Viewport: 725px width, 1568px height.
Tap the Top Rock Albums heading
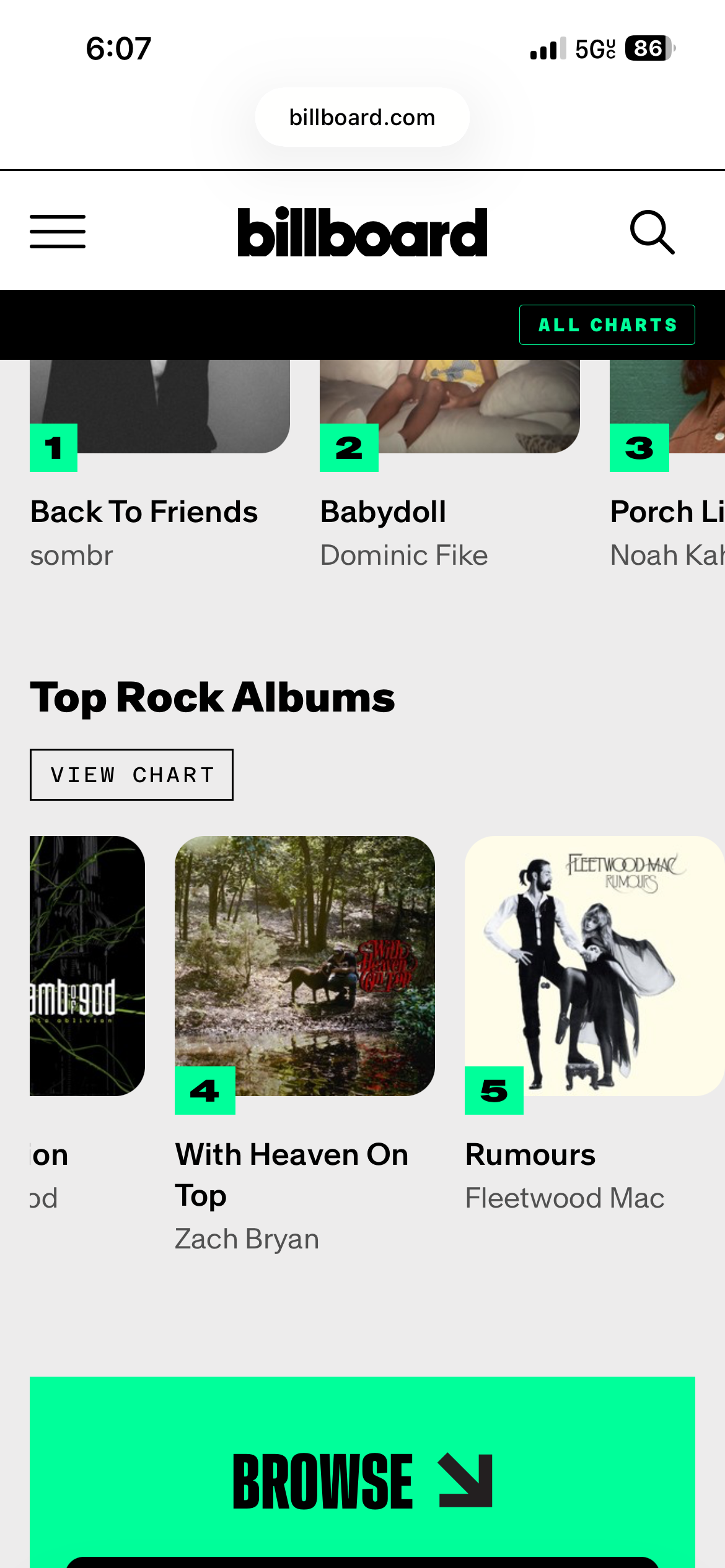(x=213, y=697)
